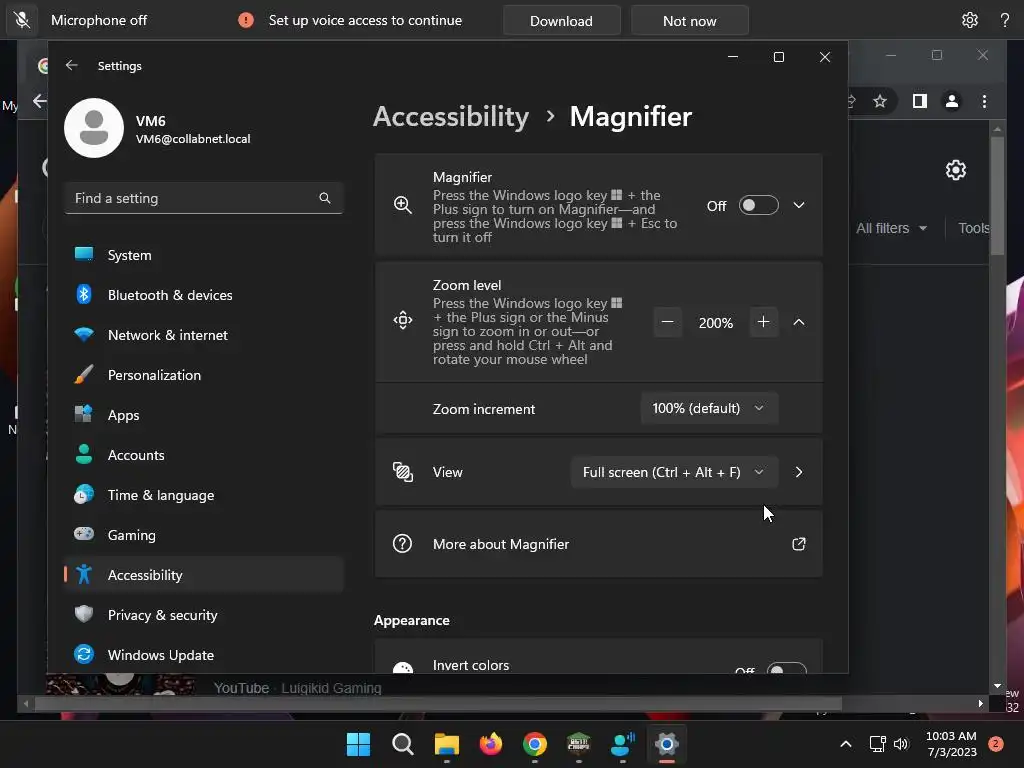Expand the Magnifier options chevron
This screenshot has width=1024, height=768.
click(799, 205)
